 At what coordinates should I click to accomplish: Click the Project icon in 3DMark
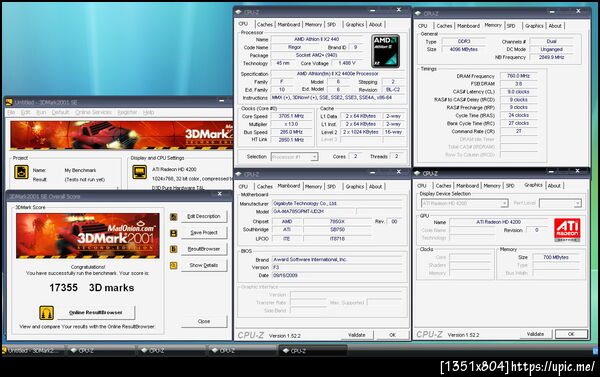(x=21, y=172)
